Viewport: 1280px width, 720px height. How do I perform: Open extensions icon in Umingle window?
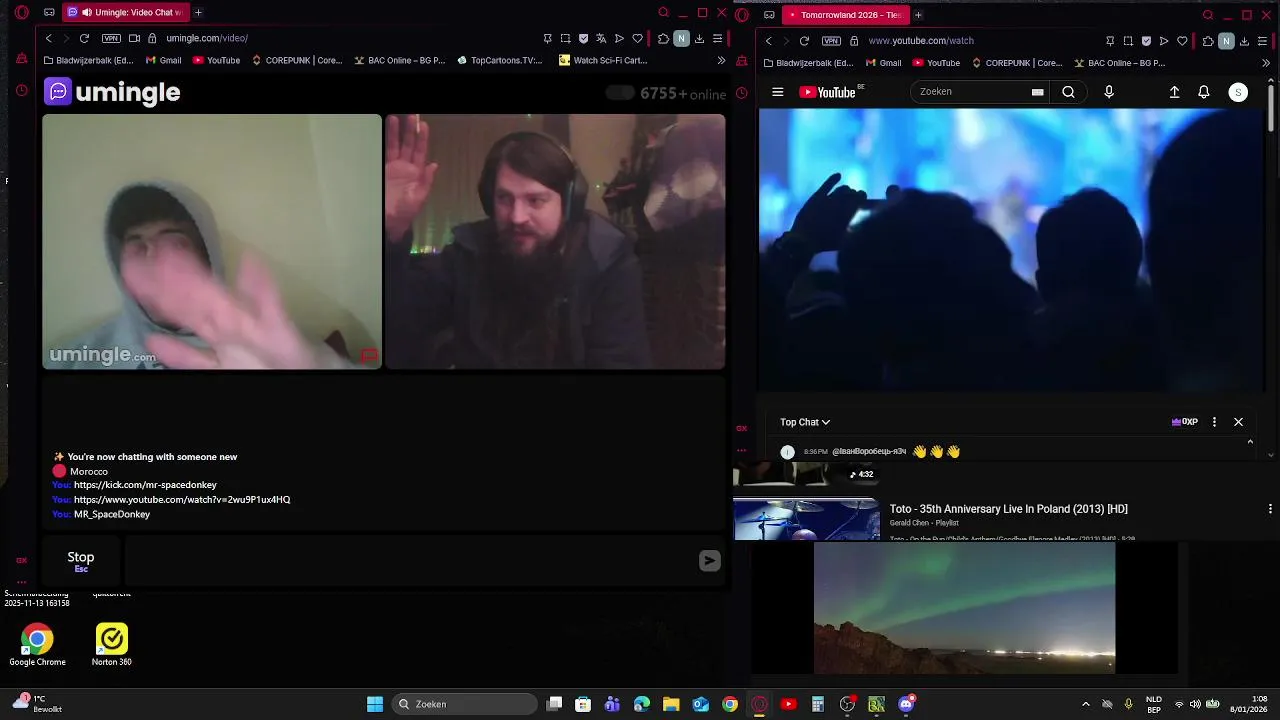663,38
